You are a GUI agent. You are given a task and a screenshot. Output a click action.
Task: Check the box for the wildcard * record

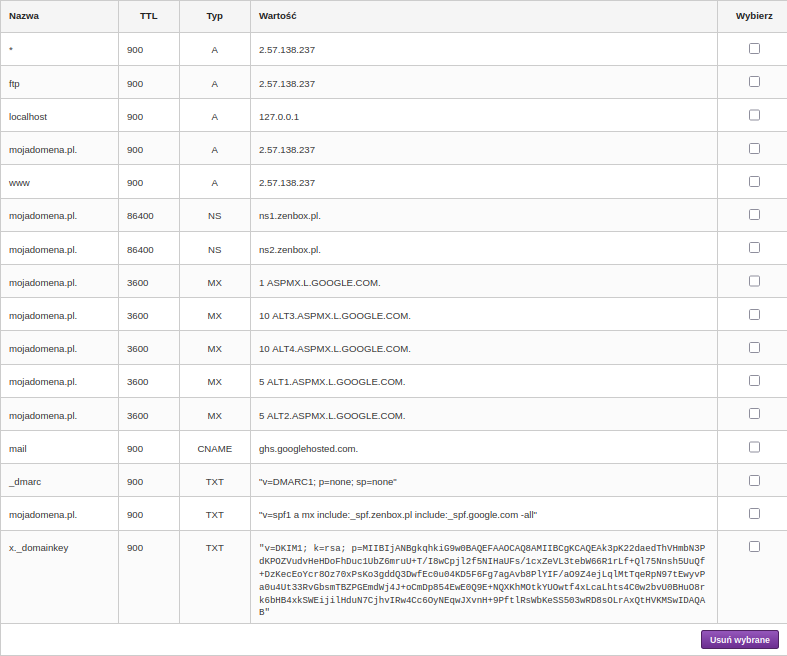[x=754, y=48]
